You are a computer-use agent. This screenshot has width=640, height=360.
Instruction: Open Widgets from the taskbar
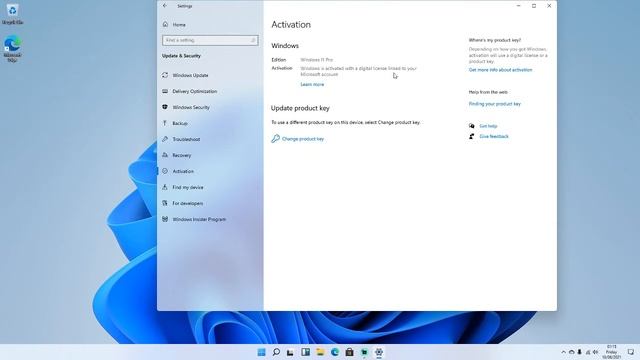click(305, 352)
